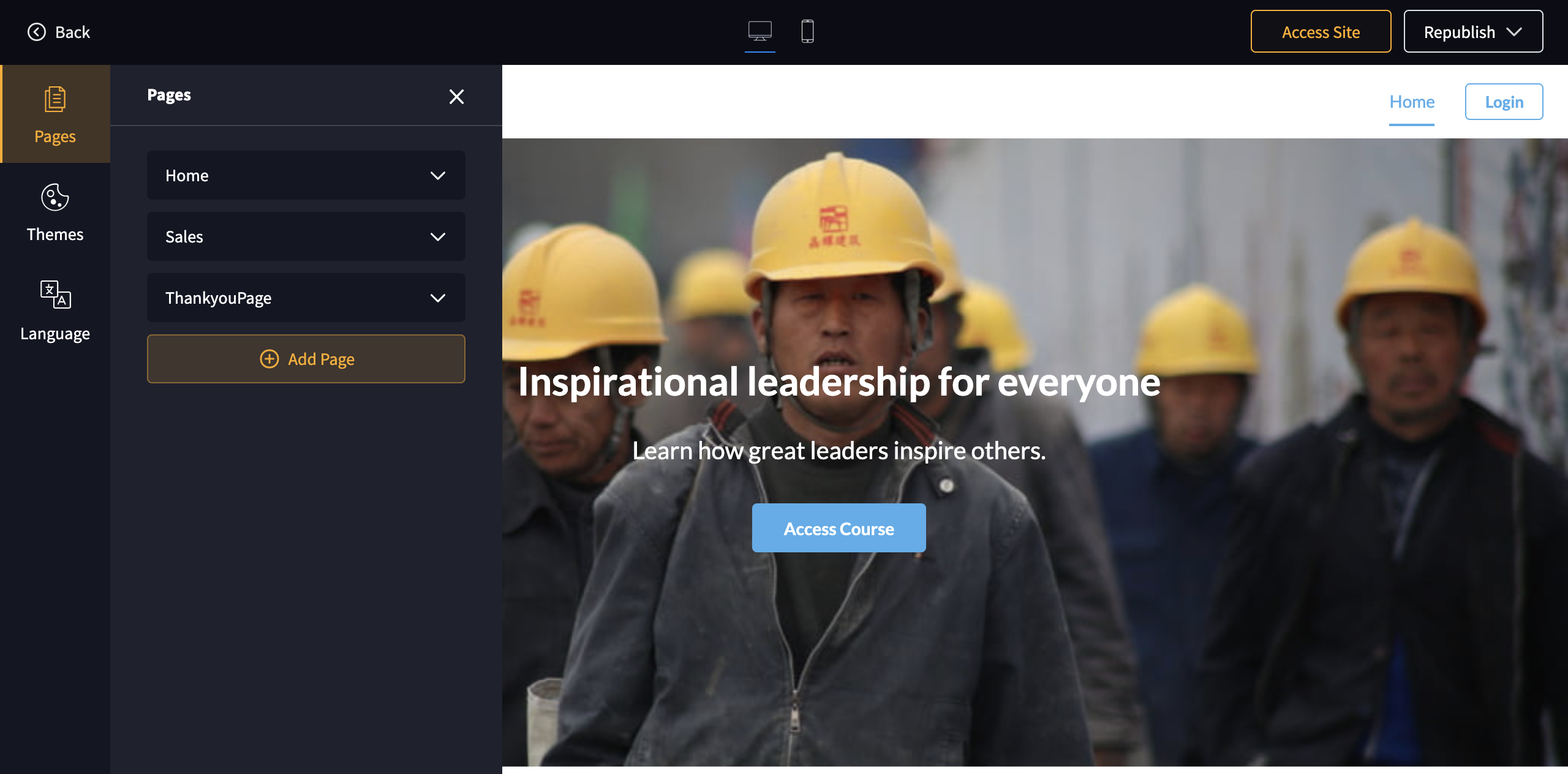Switch to mobile preview icon
This screenshot has height=774, width=1568.
[x=807, y=31]
